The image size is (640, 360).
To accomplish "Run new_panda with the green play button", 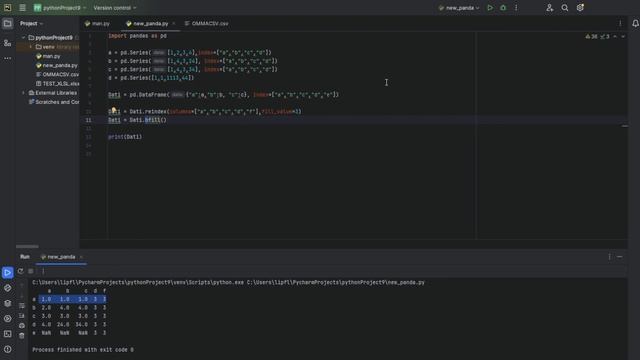I will [490, 8].
